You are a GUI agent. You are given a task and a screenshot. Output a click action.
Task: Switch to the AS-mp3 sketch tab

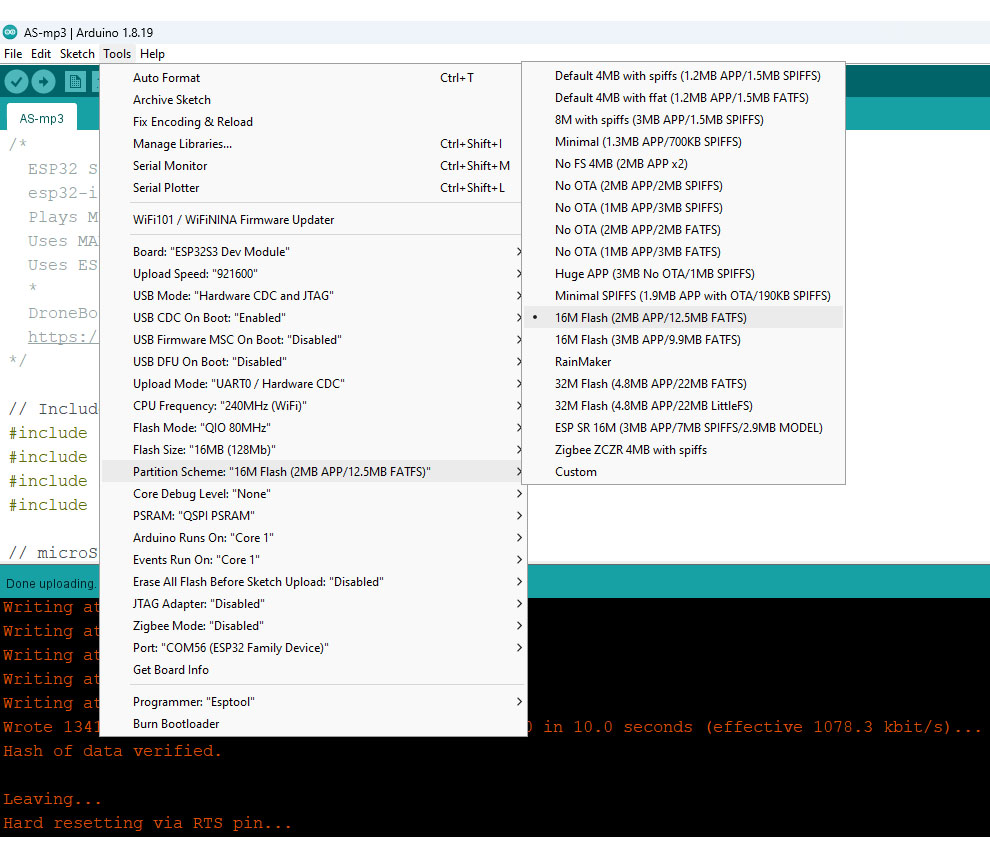(x=42, y=118)
